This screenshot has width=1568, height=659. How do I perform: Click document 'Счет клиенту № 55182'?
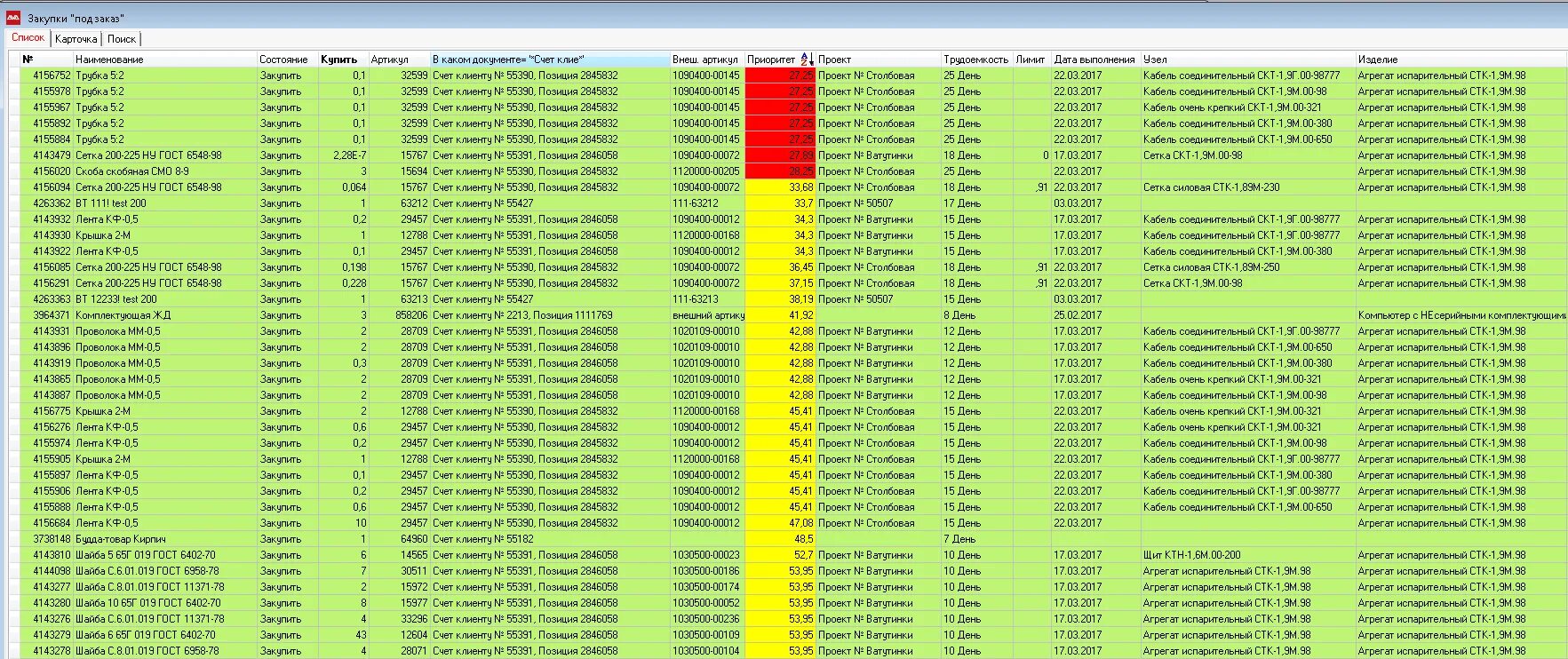pos(483,539)
